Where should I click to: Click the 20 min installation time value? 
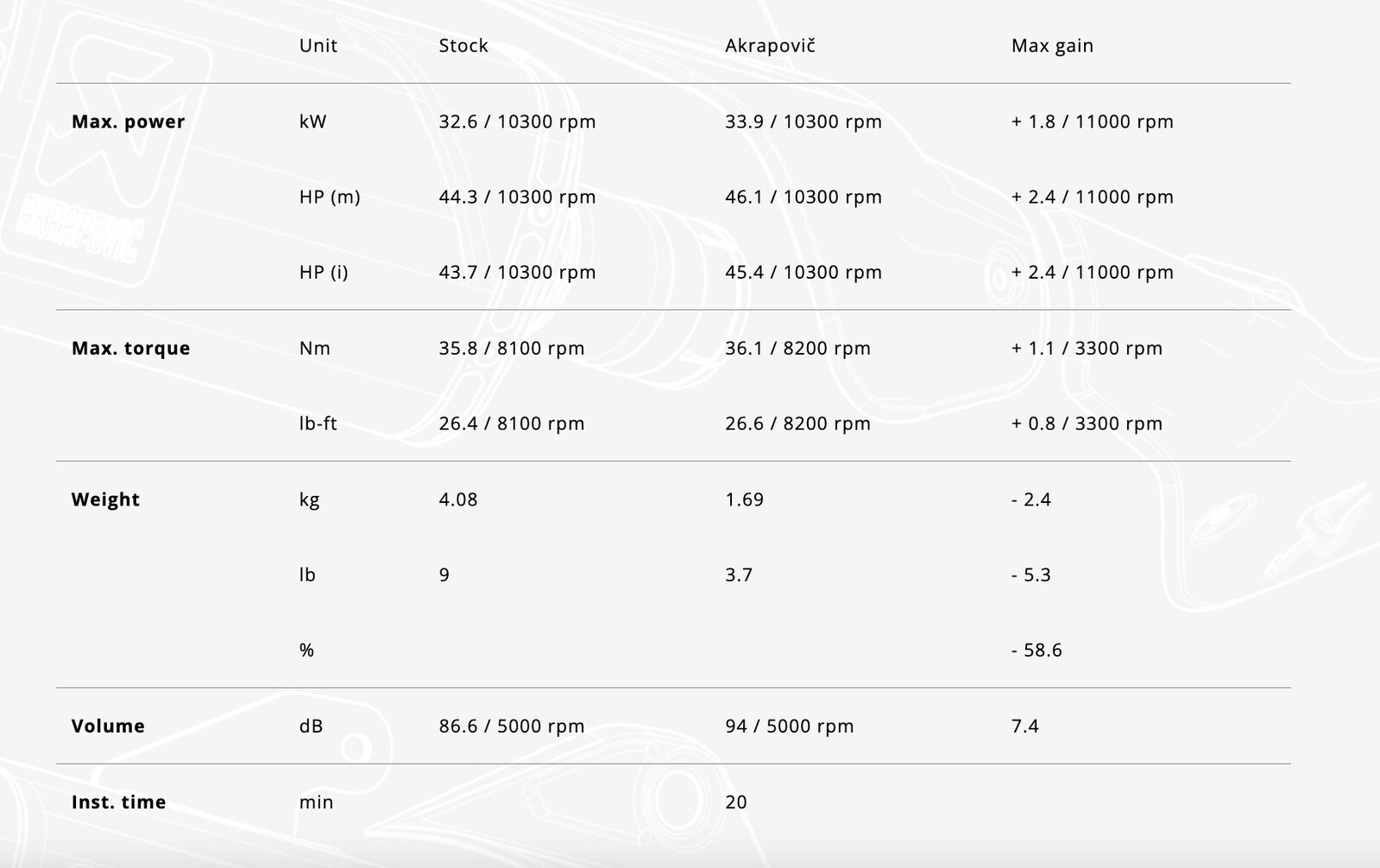[x=735, y=802]
